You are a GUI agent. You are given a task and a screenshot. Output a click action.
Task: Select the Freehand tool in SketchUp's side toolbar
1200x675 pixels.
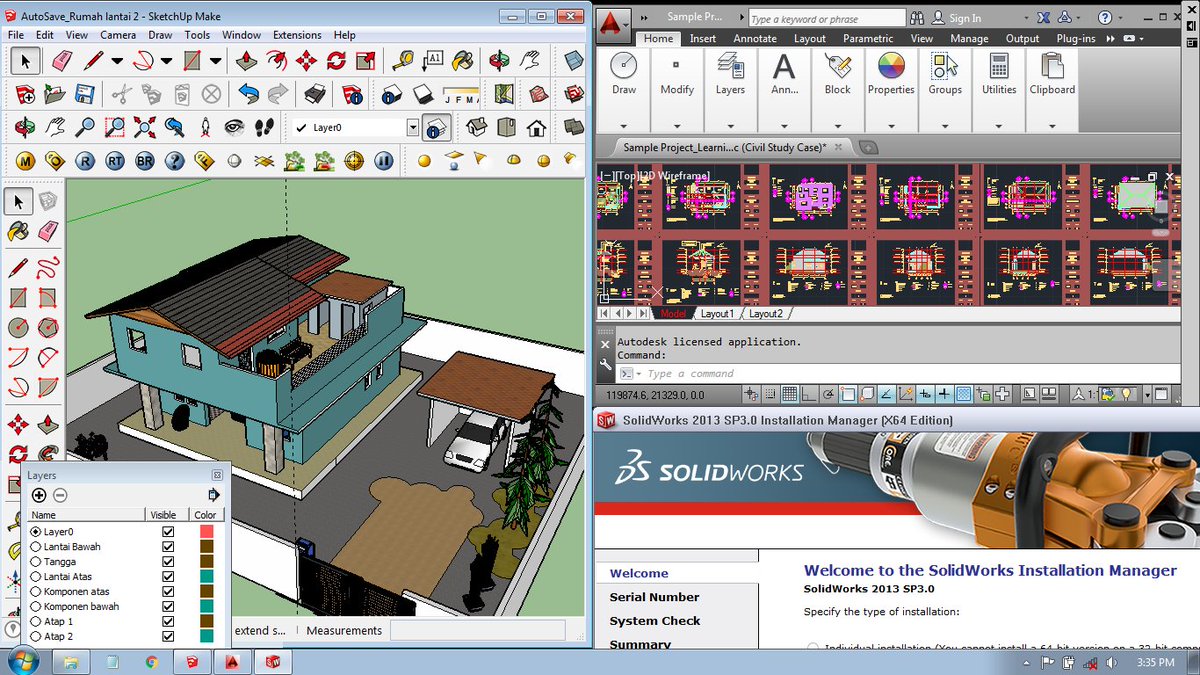(x=47, y=268)
